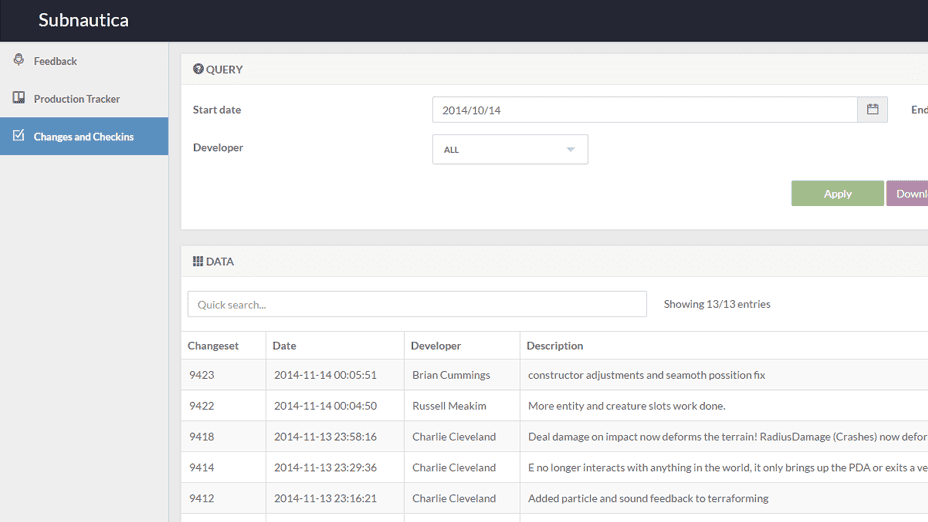This screenshot has height=522, width=928.
Task: Click date 2014-11-14 00:05:51
Action: click(326, 375)
